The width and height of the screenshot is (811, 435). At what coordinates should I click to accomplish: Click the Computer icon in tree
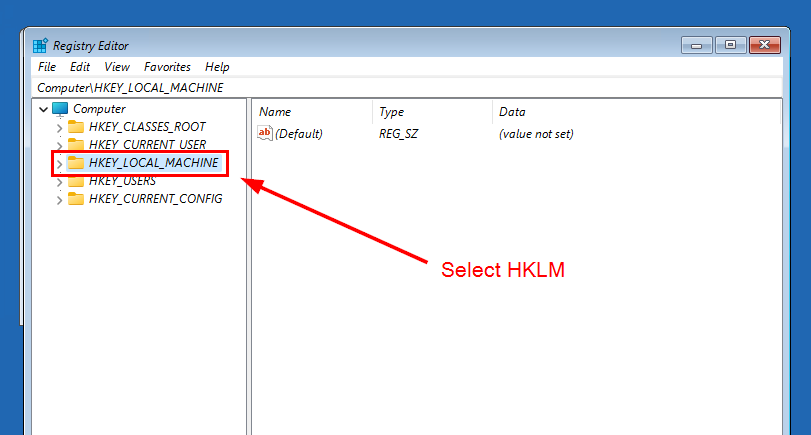[61, 109]
